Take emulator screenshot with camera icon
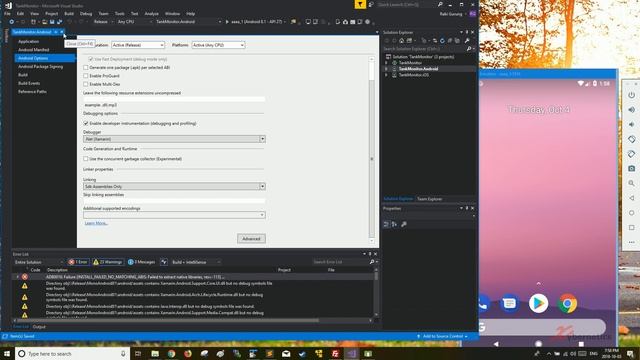640x360 pixels. pyautogui.click(x=631, y=169)
